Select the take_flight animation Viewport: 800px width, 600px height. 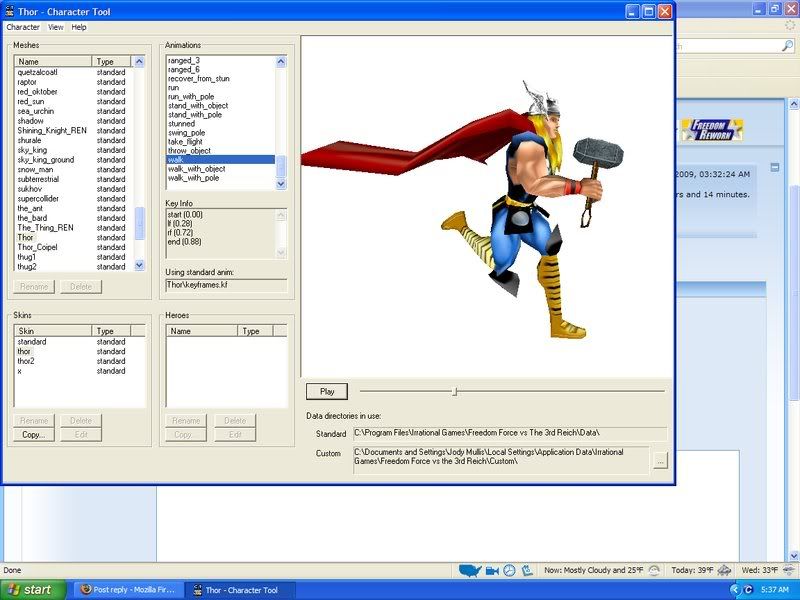(185, 142)
